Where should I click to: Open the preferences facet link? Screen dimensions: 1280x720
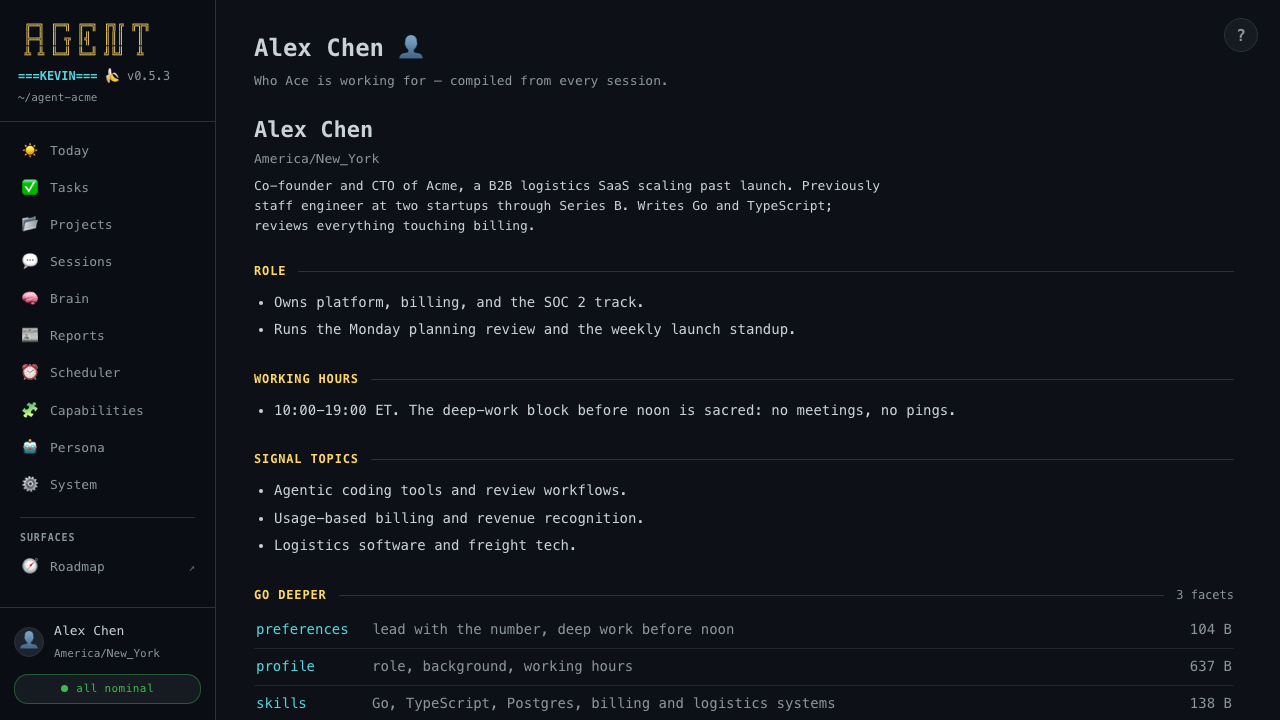(x=302, y=629)
